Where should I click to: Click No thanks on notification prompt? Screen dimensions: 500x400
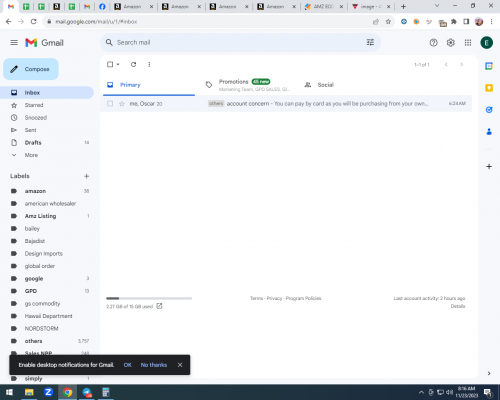click(x=154, y=365)
